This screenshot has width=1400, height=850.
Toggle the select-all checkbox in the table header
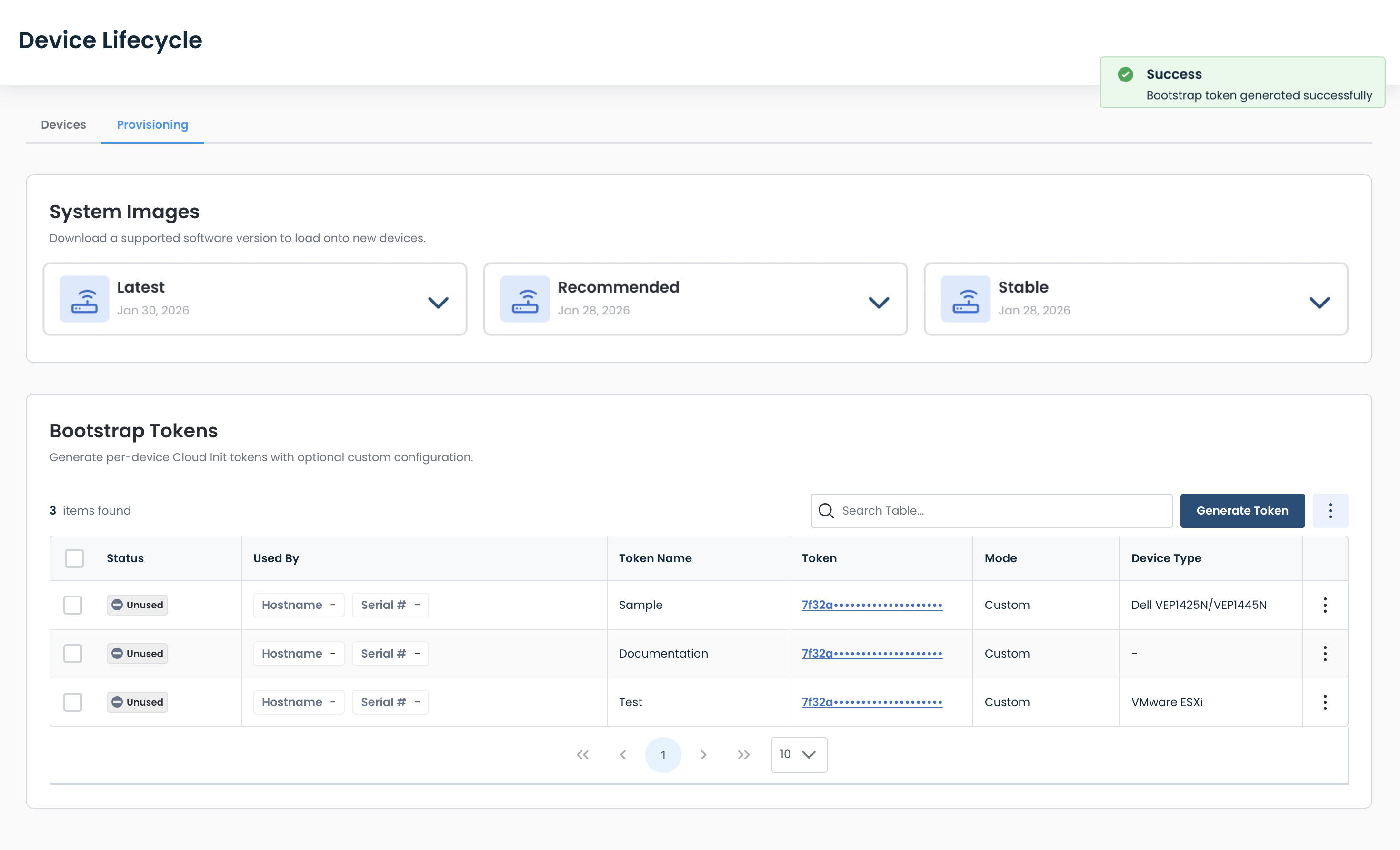pos(74,558)
